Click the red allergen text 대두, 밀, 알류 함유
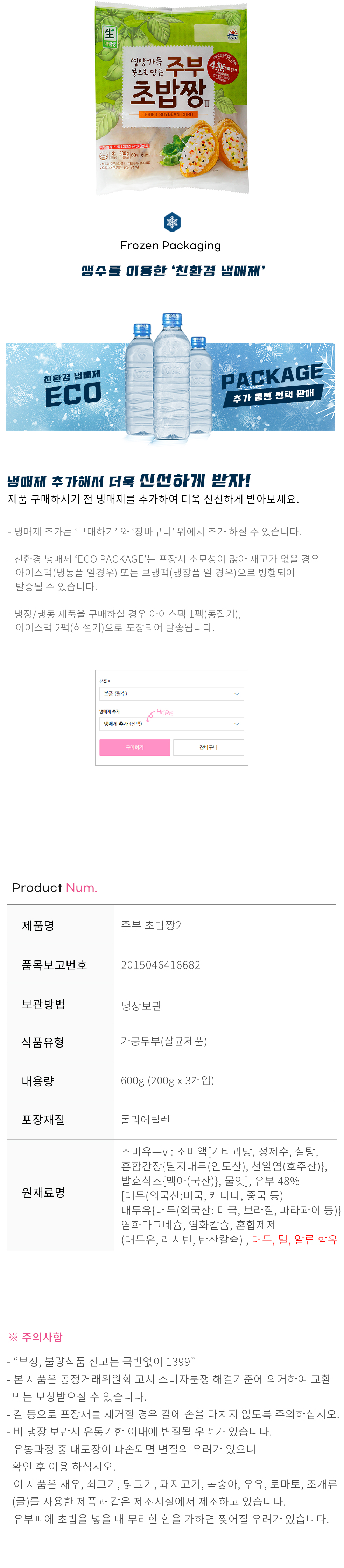The width and height of the screenshot is (344, 1568). tap(294, 1239)
